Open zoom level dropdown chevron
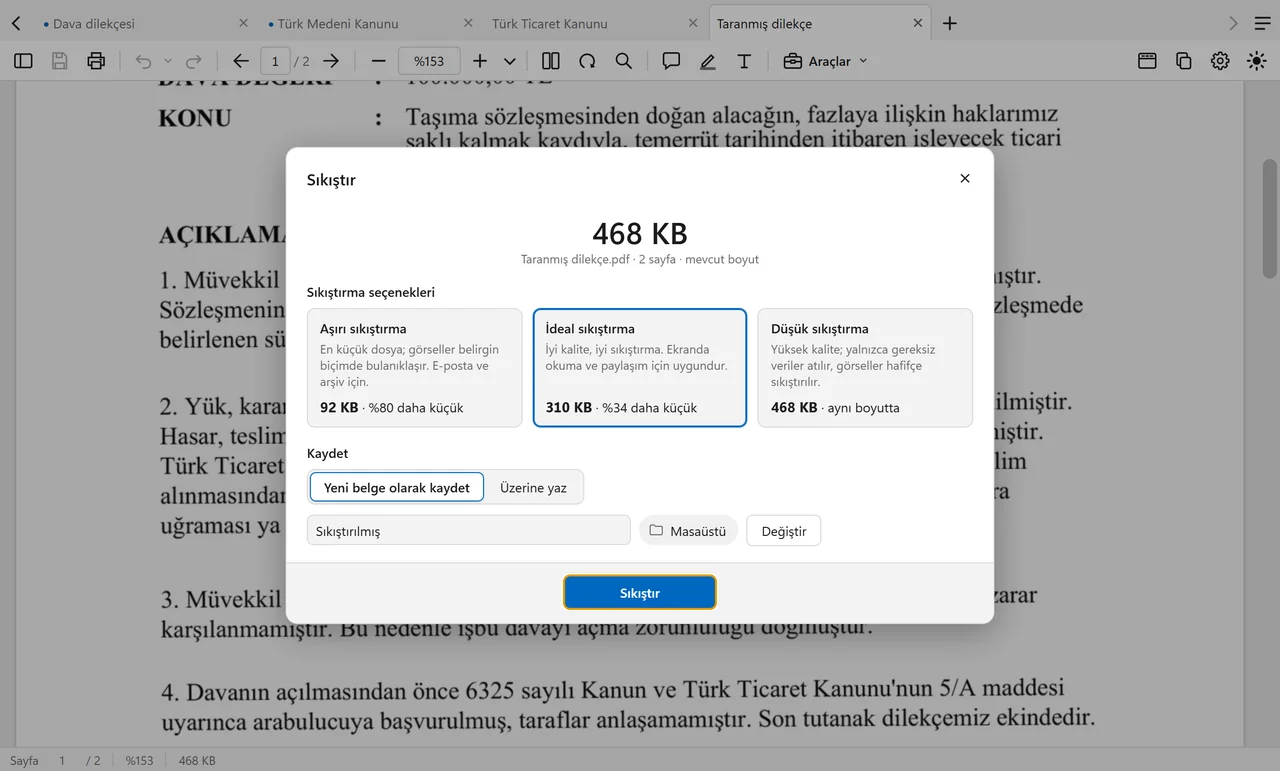Viewport: 1280px width, 771px height. click(x=510, y=61)
